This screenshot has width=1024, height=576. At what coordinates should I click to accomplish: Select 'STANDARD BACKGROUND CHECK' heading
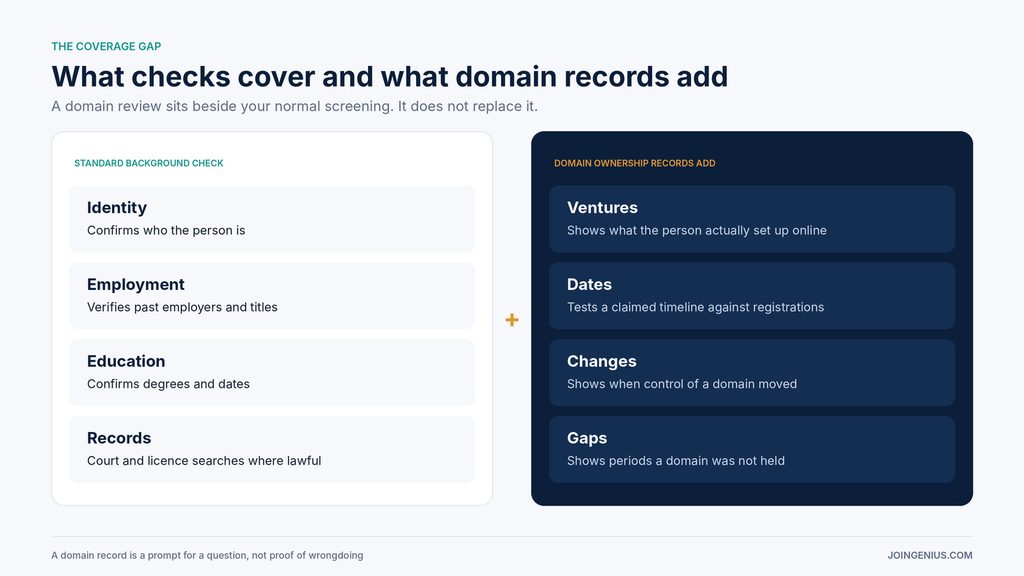pyautogui.click(x=149, y=163)
